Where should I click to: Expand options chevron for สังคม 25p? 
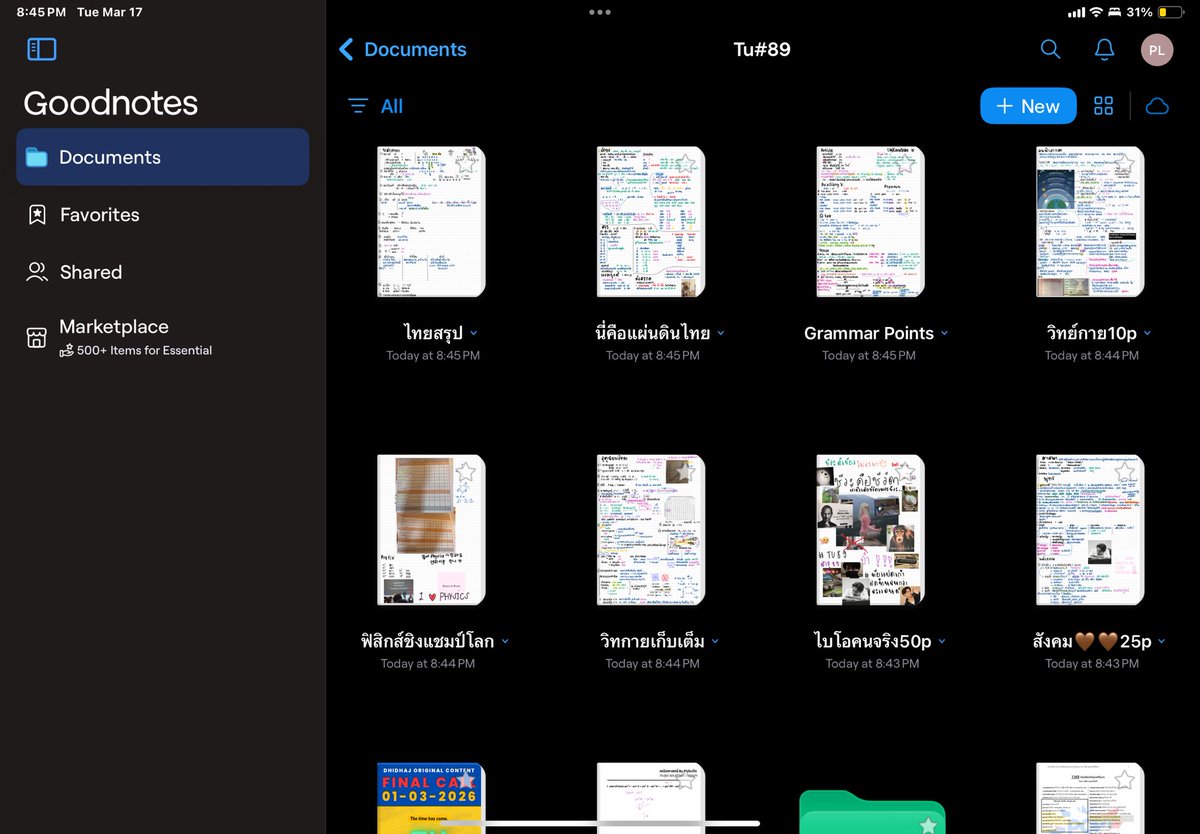pyautogui.click(x=1162, y=641)
